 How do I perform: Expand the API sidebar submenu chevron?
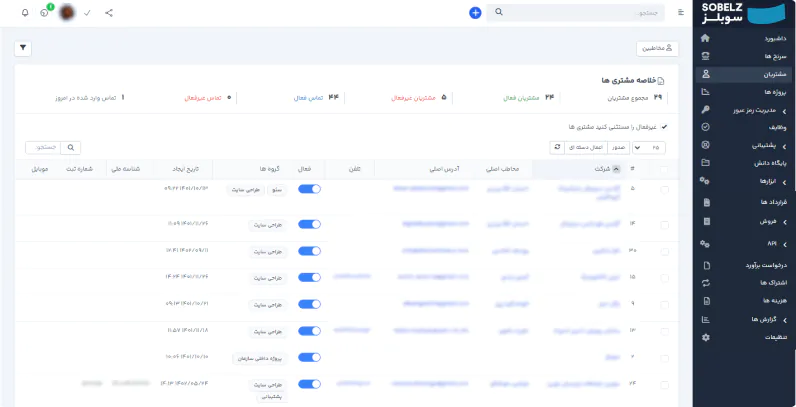(x=785, y=244)
